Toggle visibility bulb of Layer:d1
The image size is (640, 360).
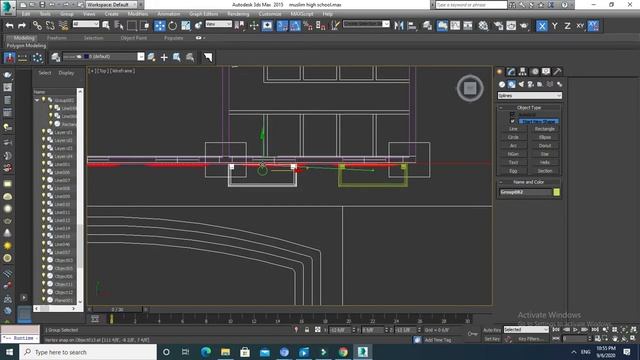click(x=43, y=132)
